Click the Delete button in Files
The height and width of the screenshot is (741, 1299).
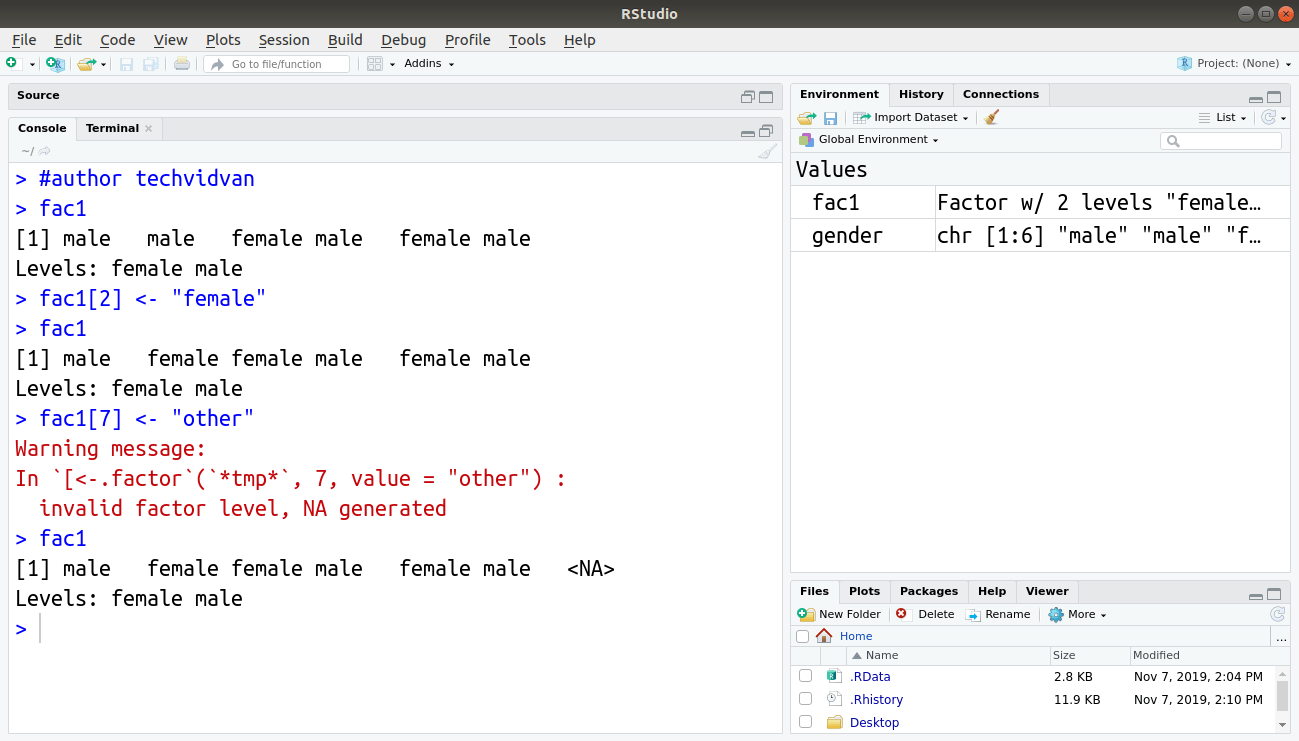point(925,614)
